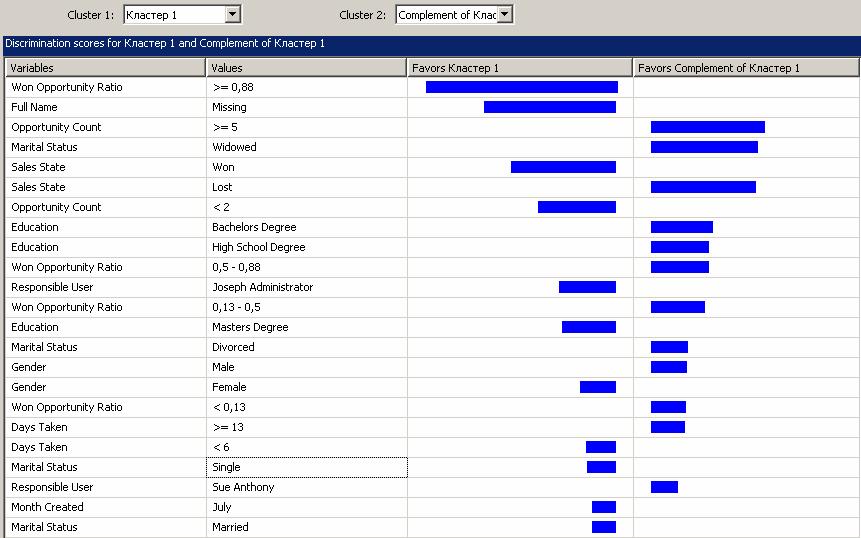Click the blue bar in the Sales State Lost row
Viewport: 861px width, 538px height.
coord(703,187)
